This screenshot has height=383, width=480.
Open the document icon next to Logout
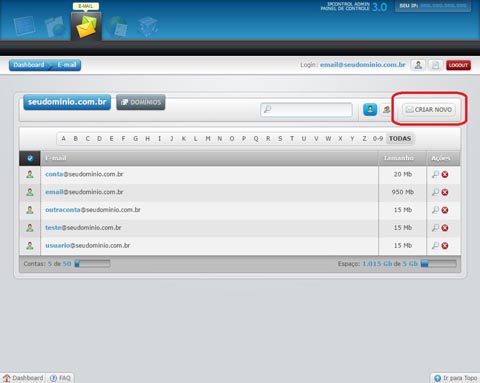[x=435, y=65]
